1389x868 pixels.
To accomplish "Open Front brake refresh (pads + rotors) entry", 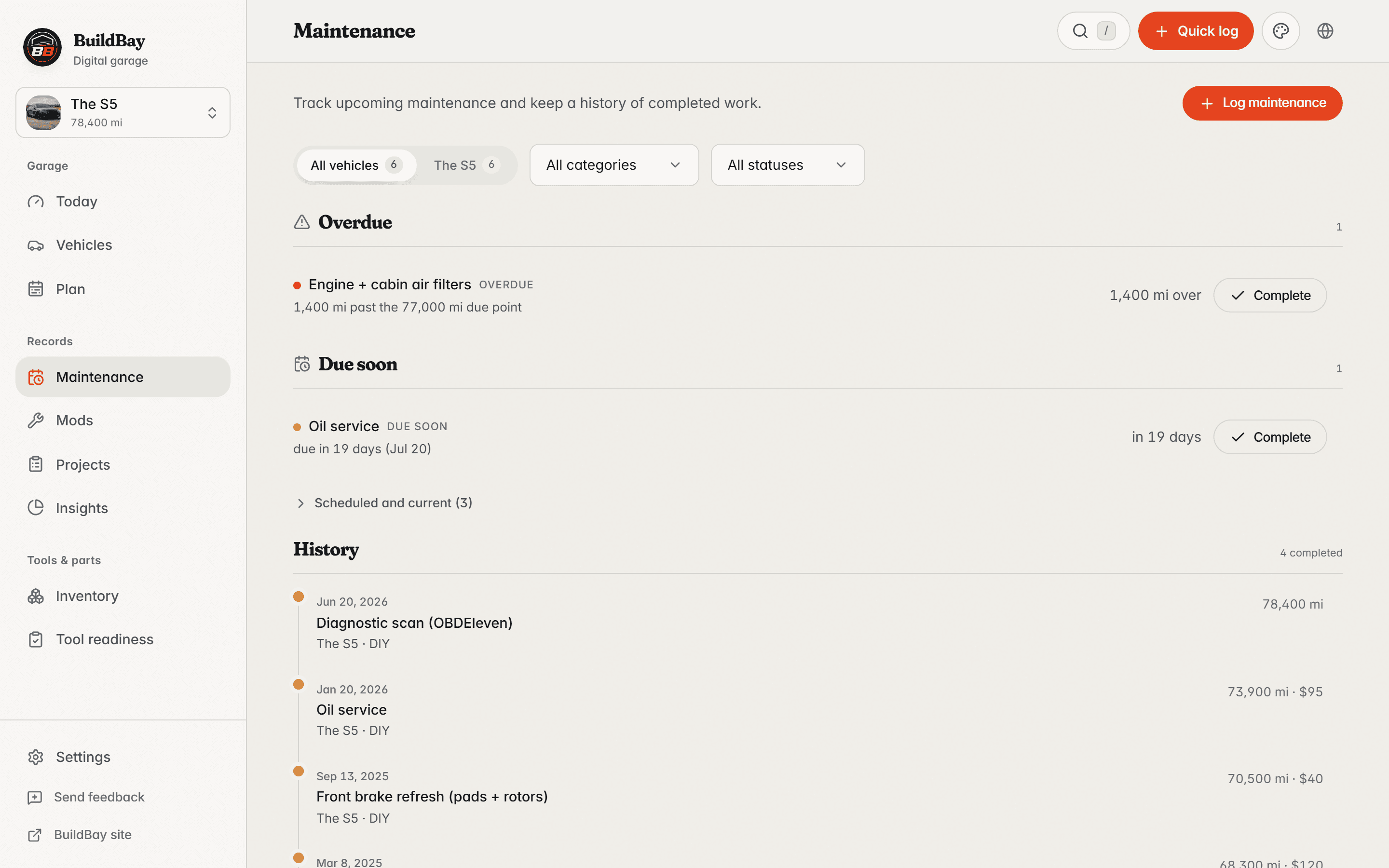I will (x=432, y=797).
